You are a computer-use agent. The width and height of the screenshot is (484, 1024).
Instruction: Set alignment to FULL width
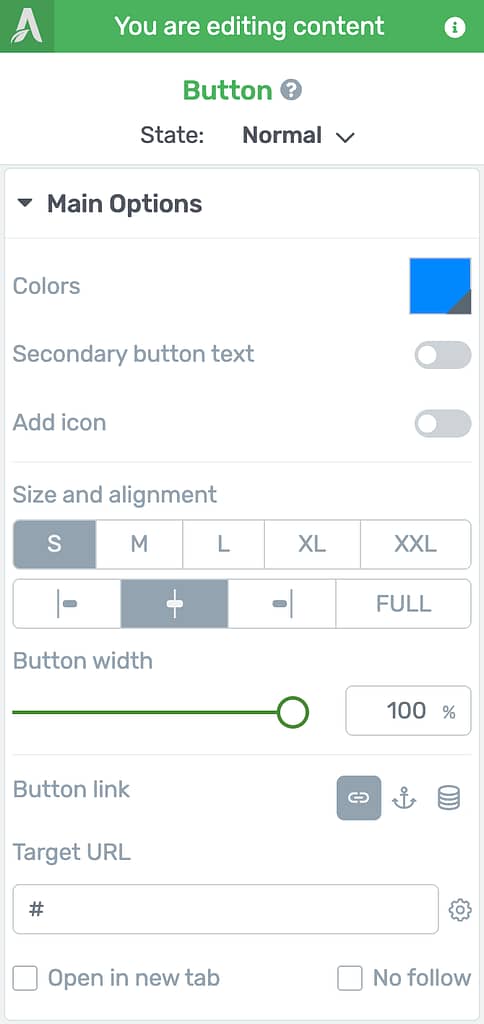pyautogui.click(x=404, y=604)
